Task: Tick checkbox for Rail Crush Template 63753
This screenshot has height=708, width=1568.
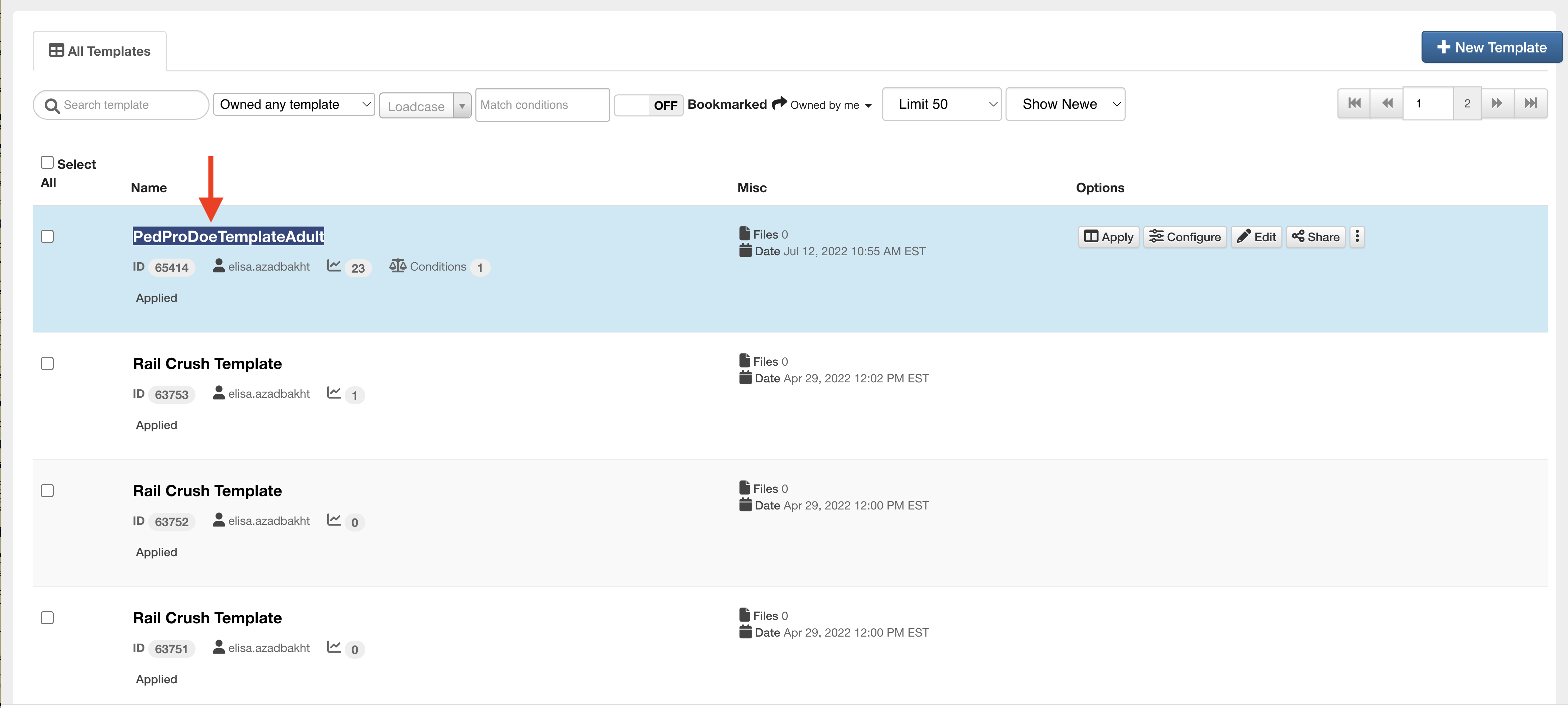Action: (x=47, y=363)
